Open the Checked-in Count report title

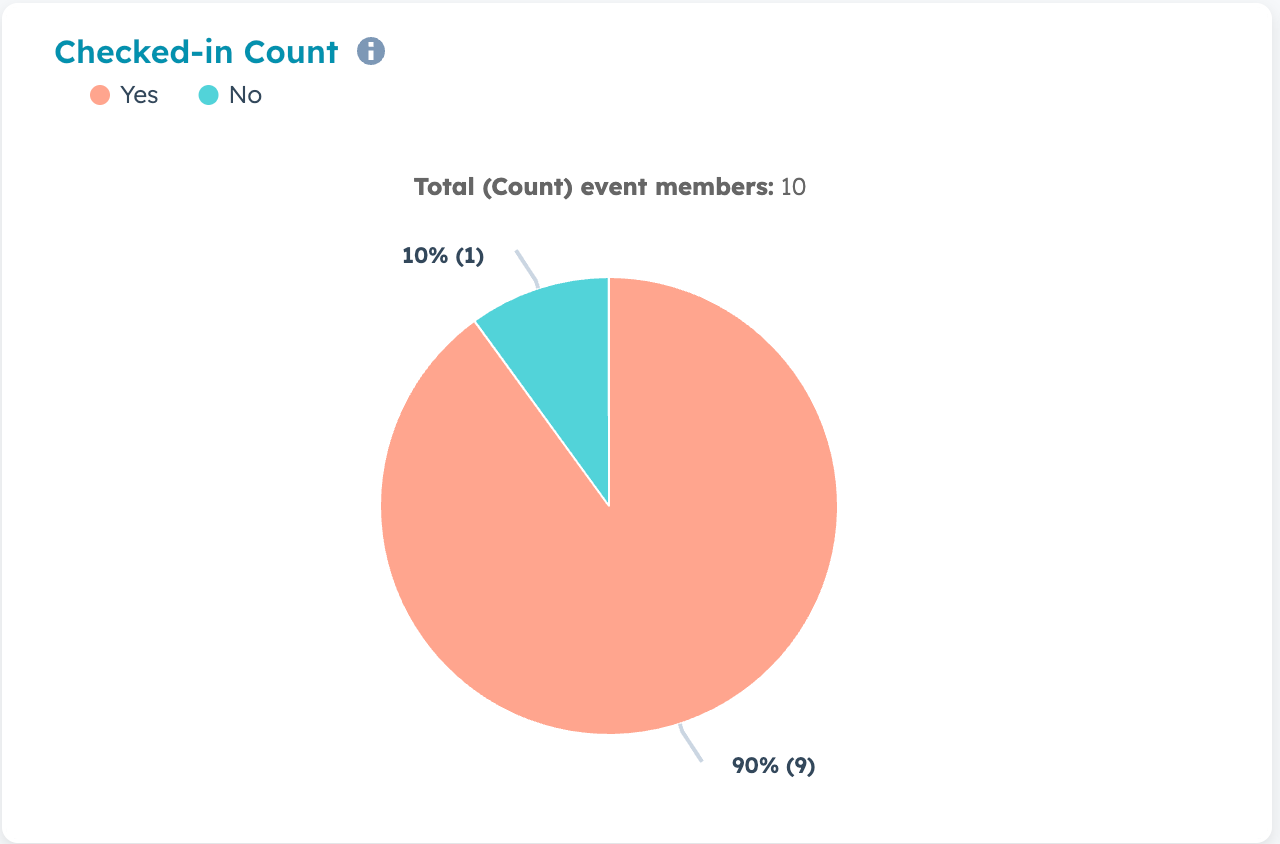(196, 52)
